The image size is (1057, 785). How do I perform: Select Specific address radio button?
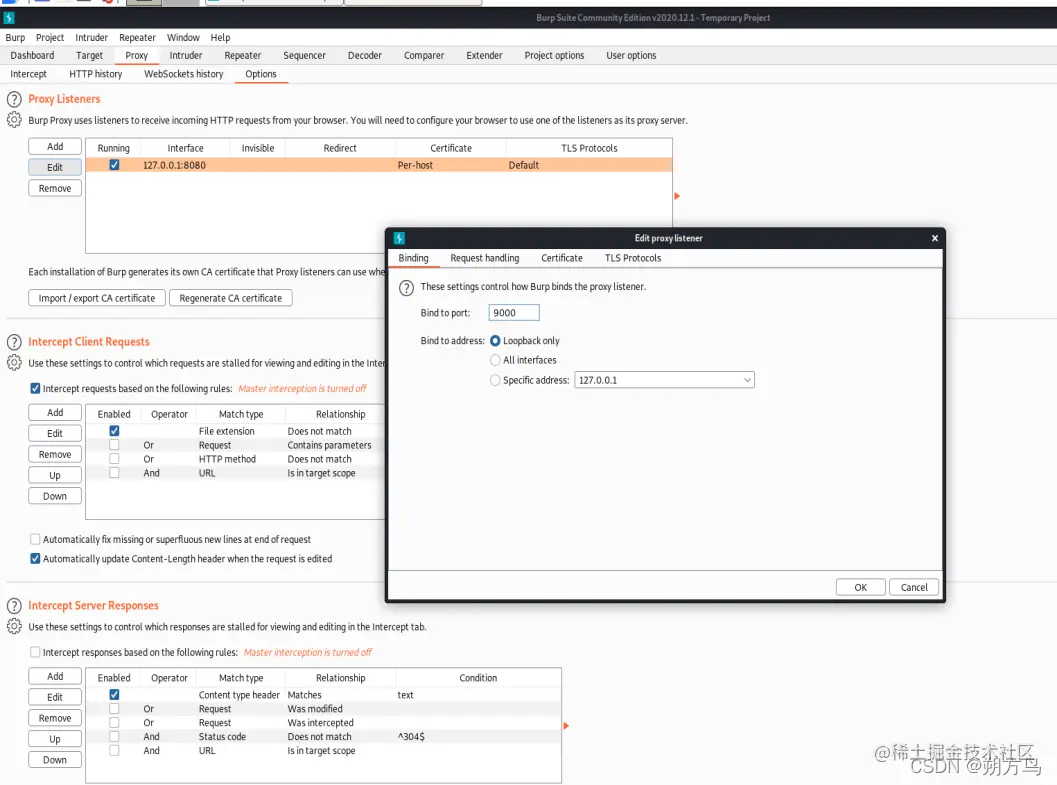[x=495, y=380]
